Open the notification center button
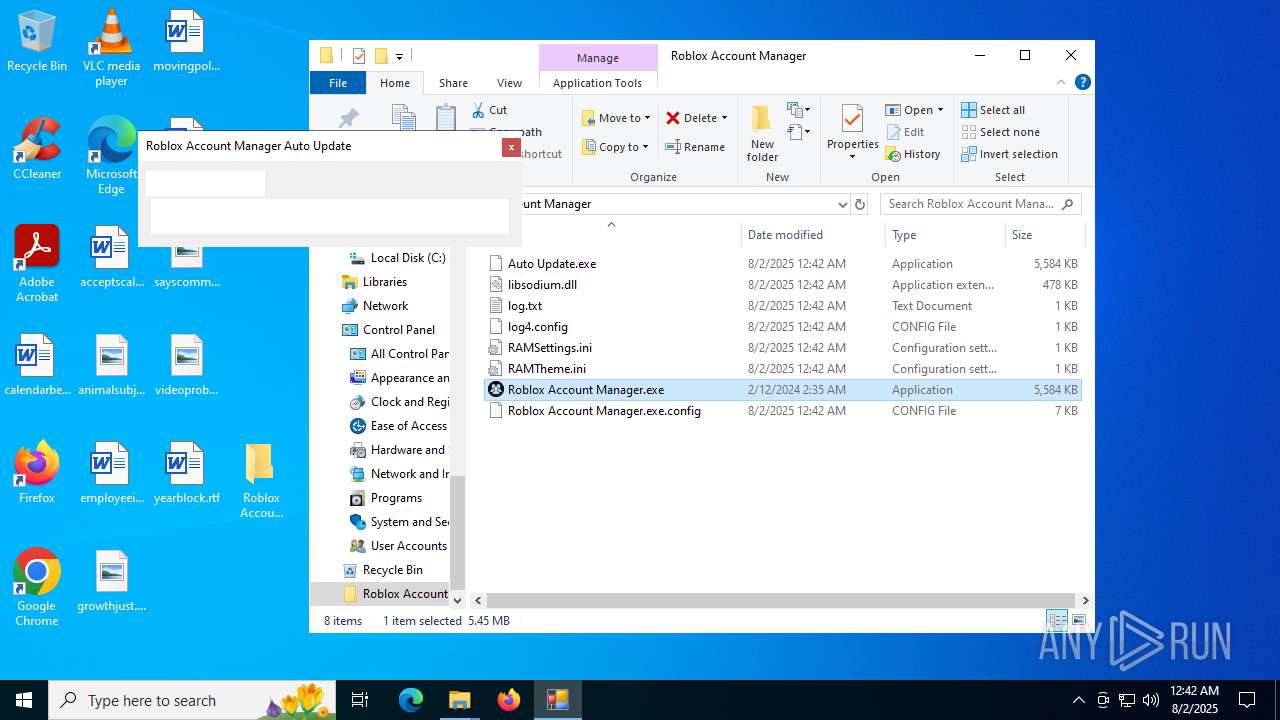This screenshot has height=720, width=1280. tap(1247, 700)
